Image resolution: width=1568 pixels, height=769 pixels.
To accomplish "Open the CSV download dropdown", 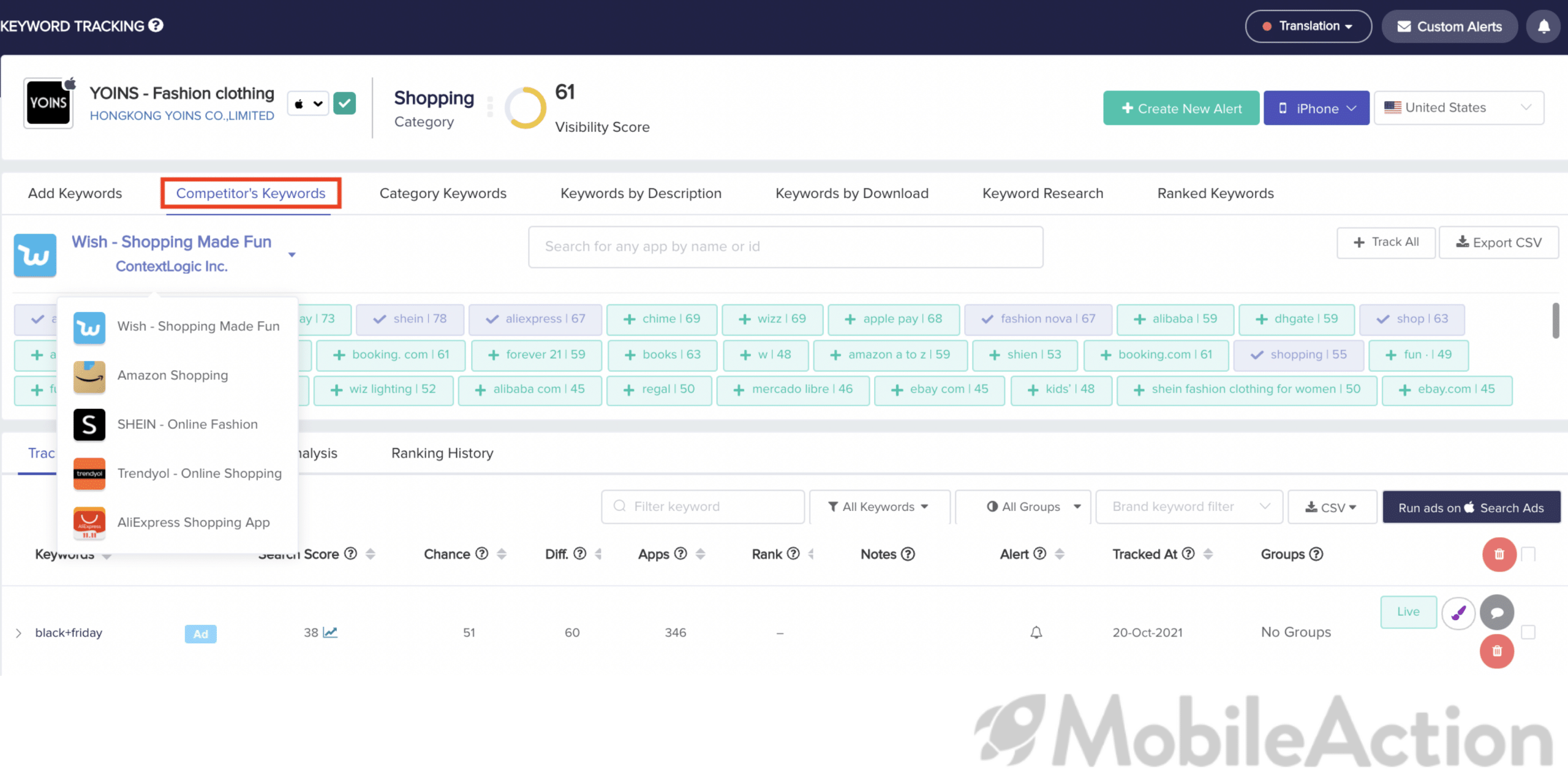I will click(1332, 507).
